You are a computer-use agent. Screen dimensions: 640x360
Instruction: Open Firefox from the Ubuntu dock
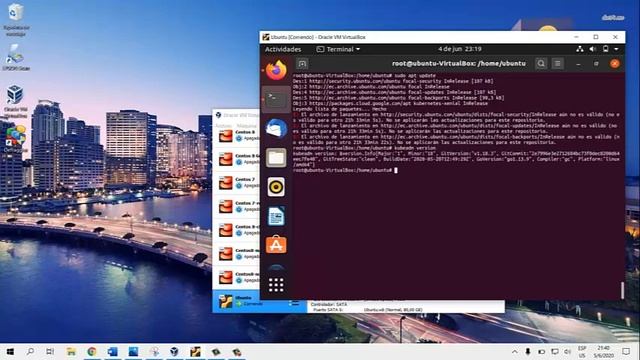[x=276, y=70]
